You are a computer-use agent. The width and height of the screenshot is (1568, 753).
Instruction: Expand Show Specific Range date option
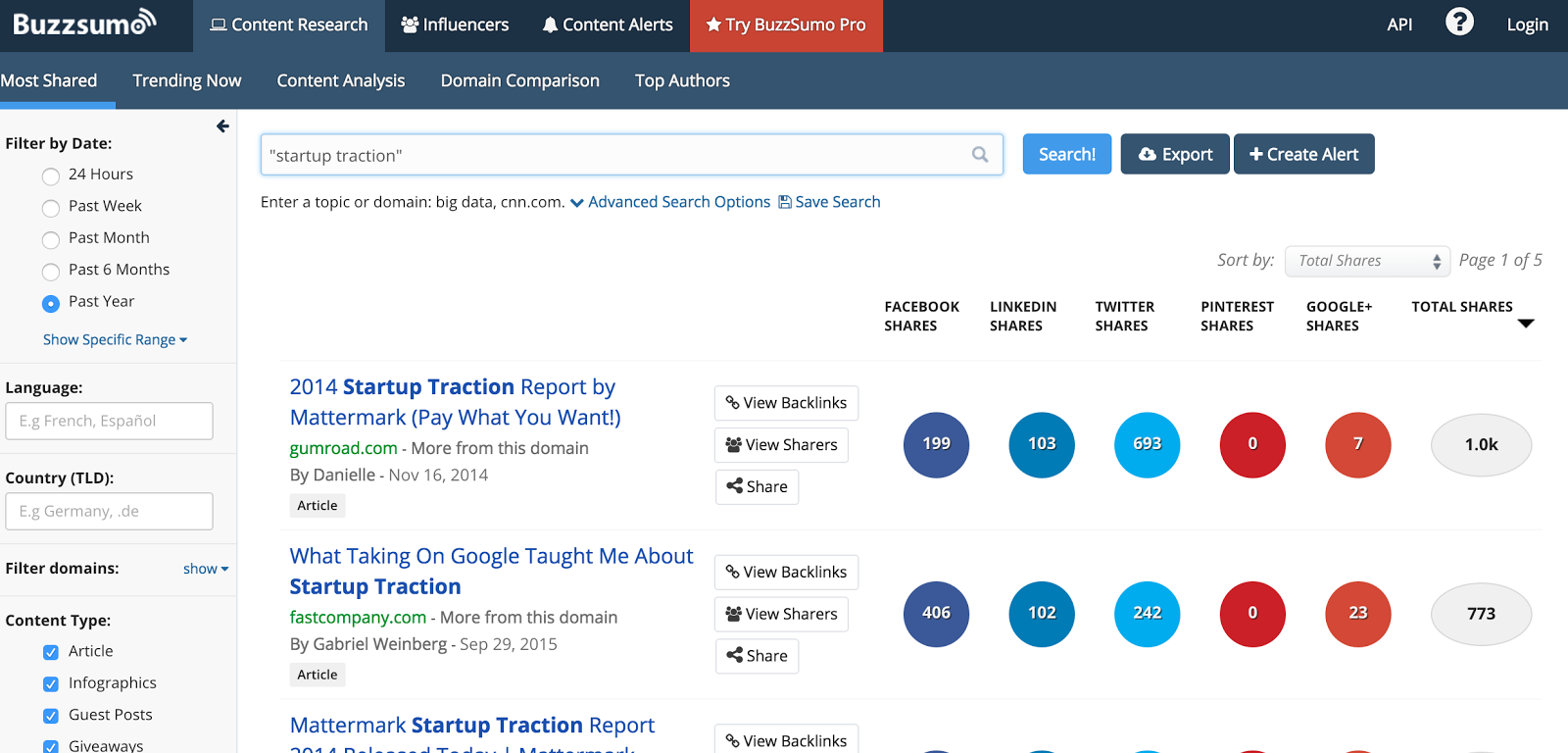point(115,339)
